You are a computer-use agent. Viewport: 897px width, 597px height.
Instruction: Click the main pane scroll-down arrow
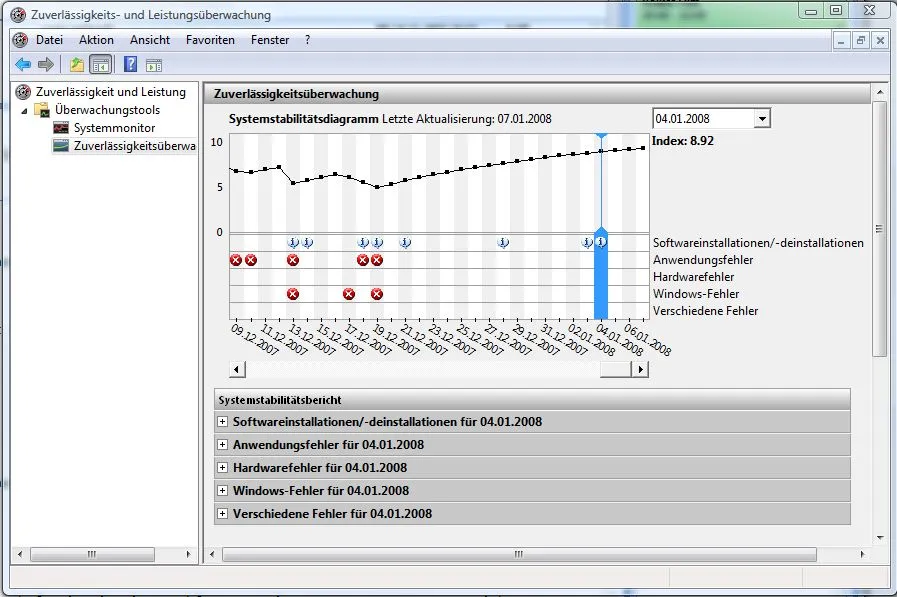point(880,538)
